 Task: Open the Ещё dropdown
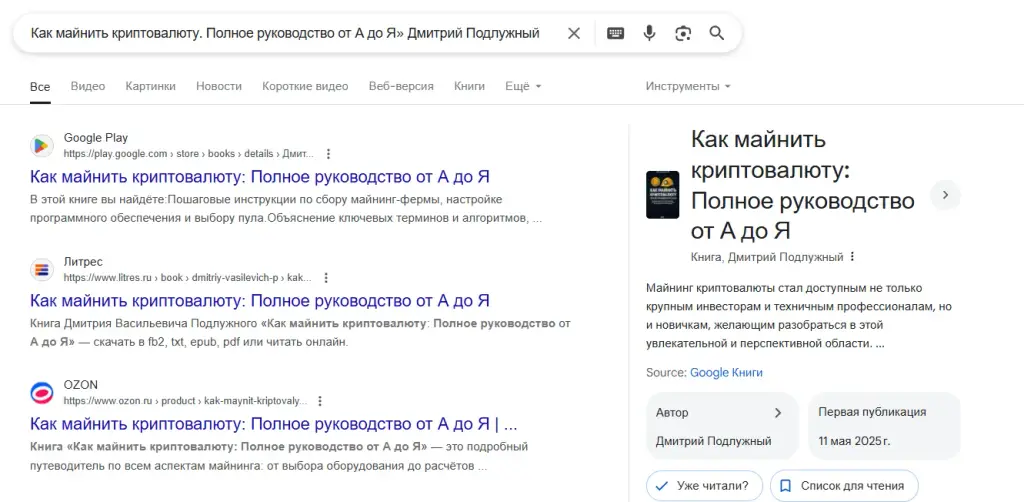coord(523,86)
